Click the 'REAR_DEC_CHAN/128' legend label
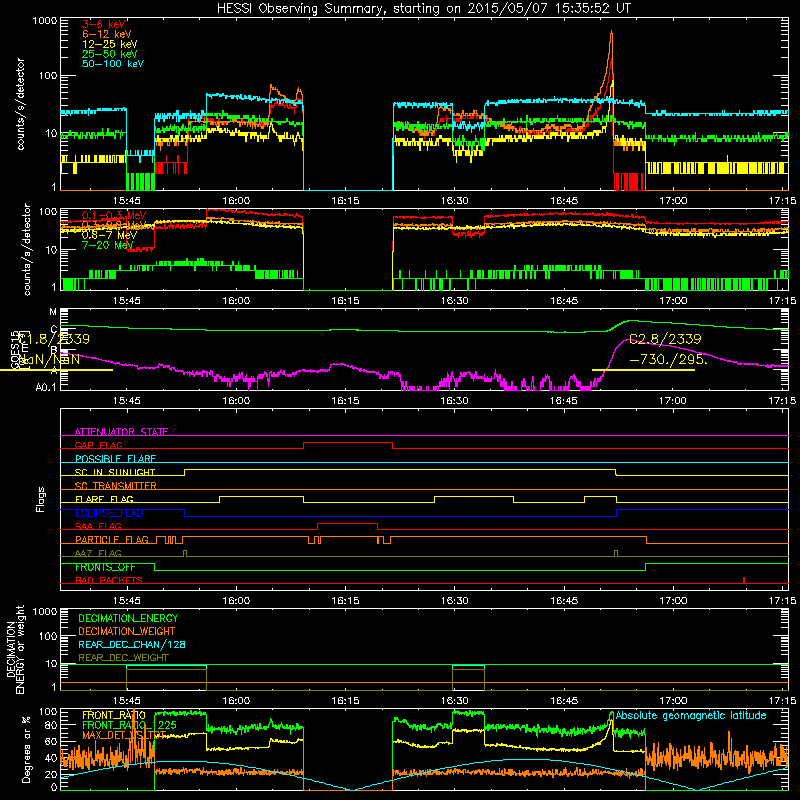Image resolution: width=800 pixels, height=800 pixels. click(x=132, y=645)
